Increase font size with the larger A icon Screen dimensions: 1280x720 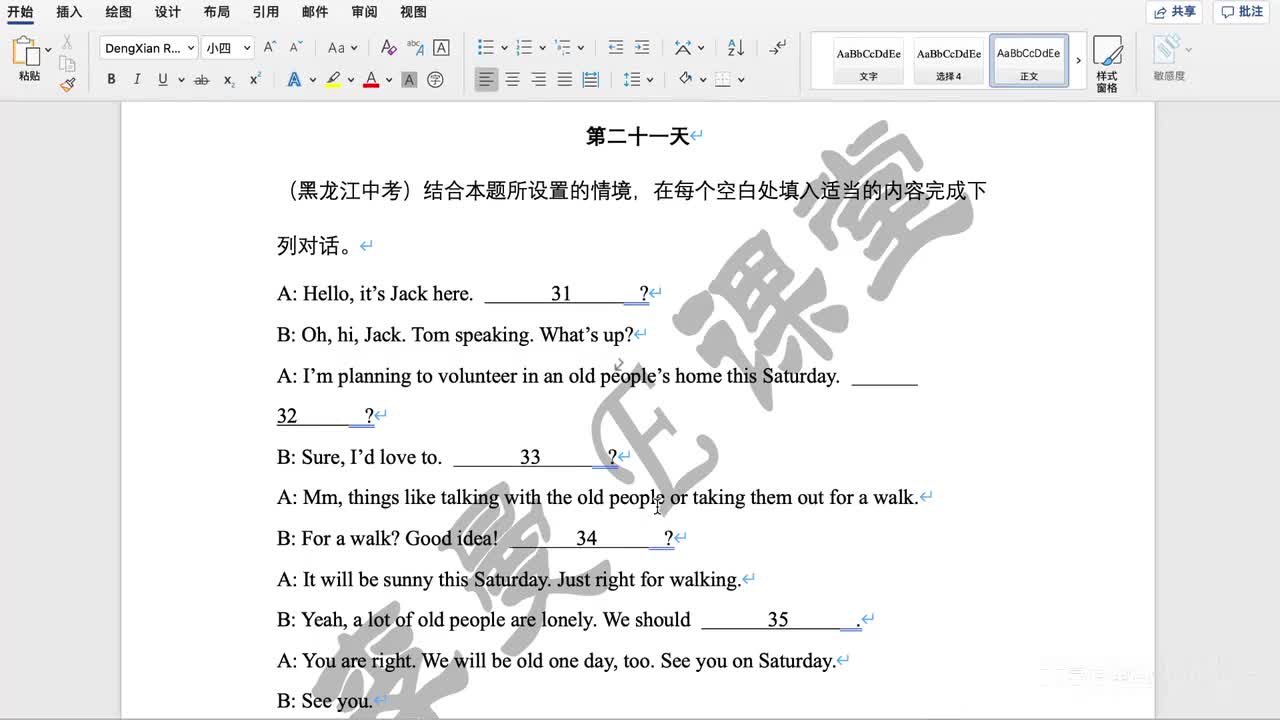(270, 47)
